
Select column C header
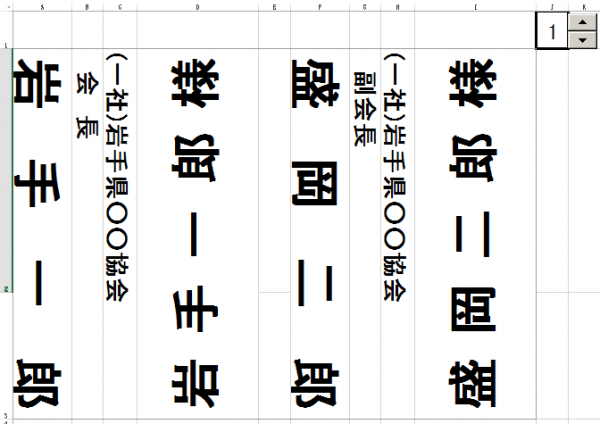coord(120,7)
